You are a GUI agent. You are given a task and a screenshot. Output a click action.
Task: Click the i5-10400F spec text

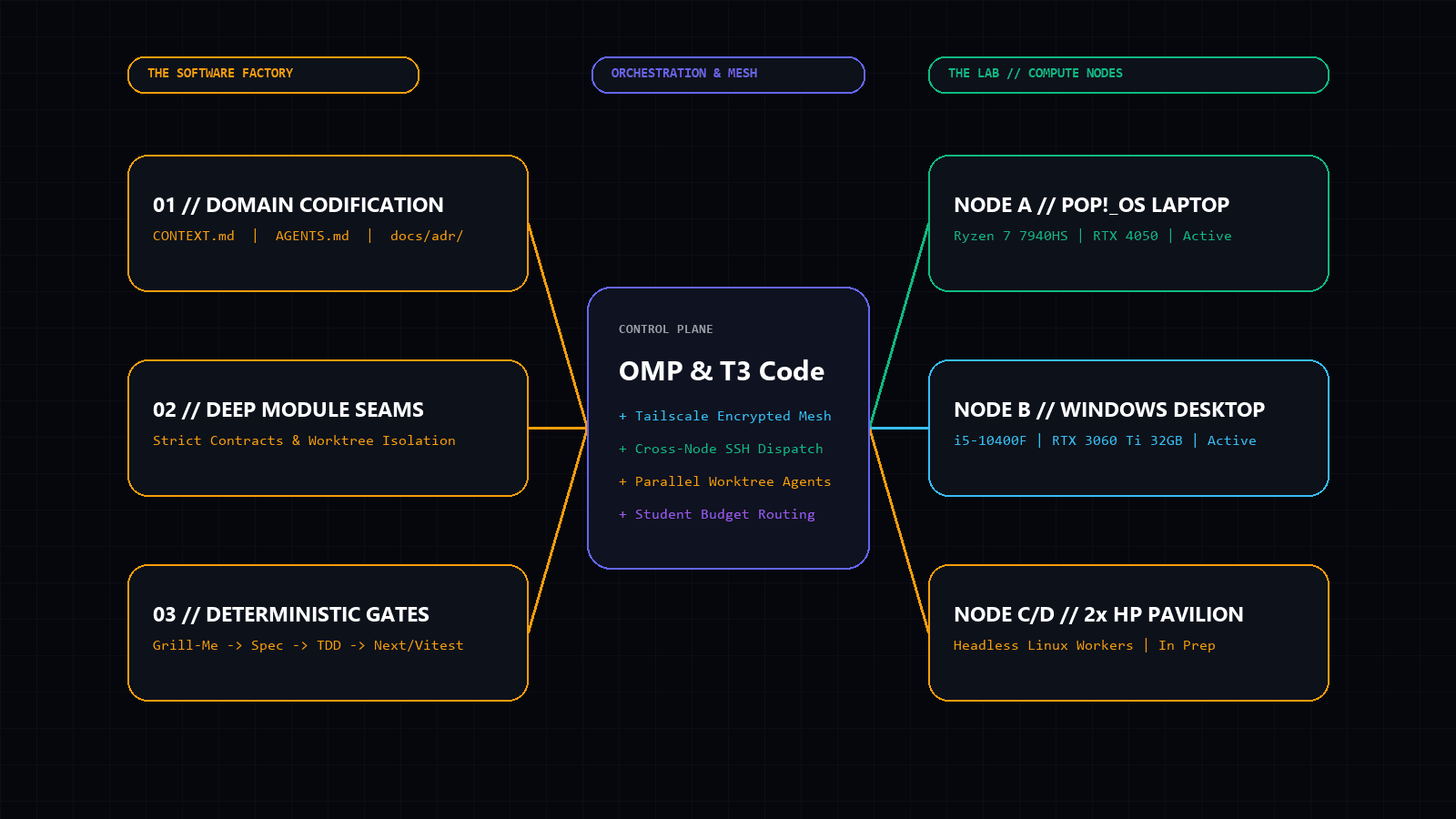tap(990, 440)
